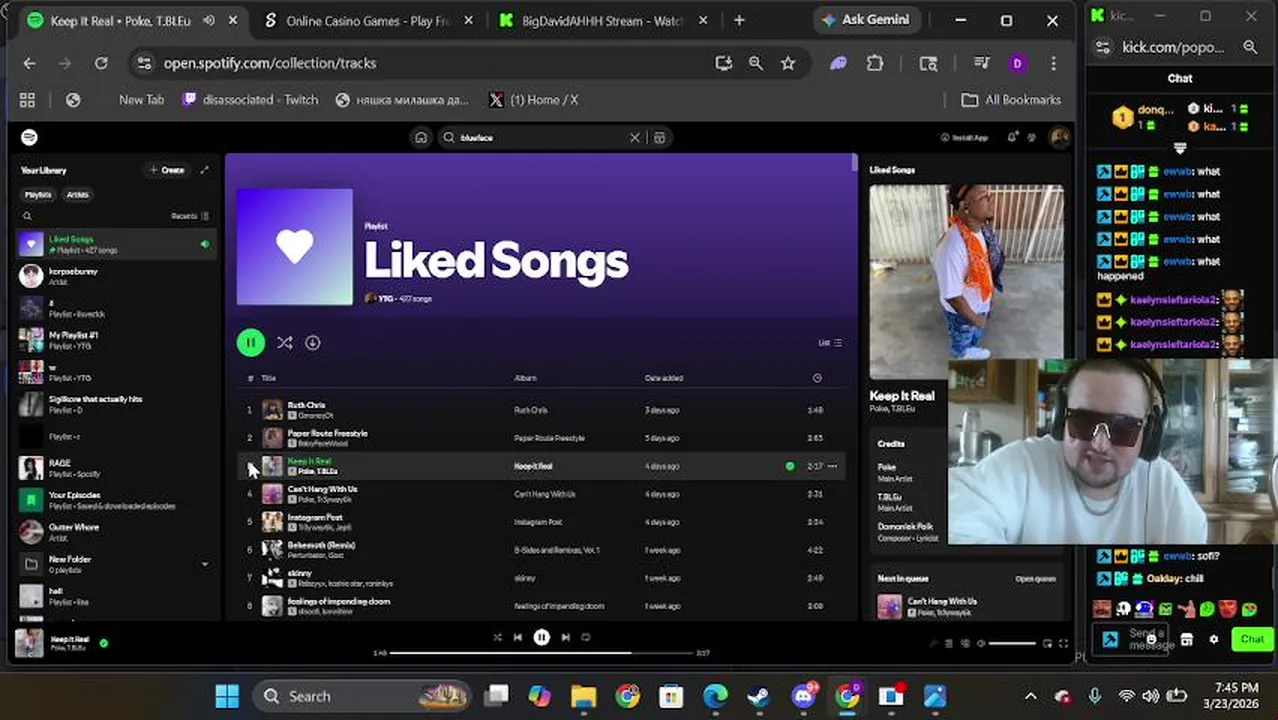1278x720 pixels.
Task: Pause playback in bottom player bar
Action: coord(541,637)
